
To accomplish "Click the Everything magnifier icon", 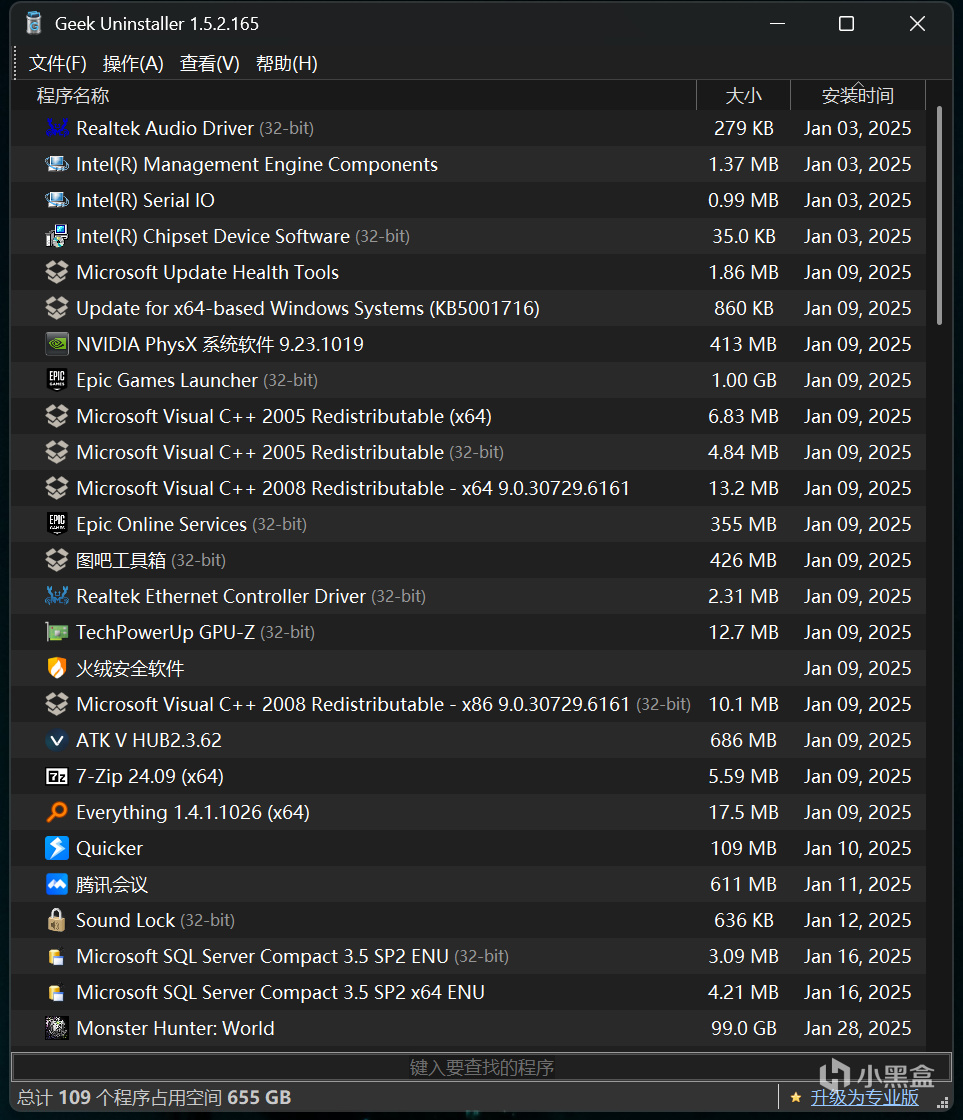I will coord(57,812).
